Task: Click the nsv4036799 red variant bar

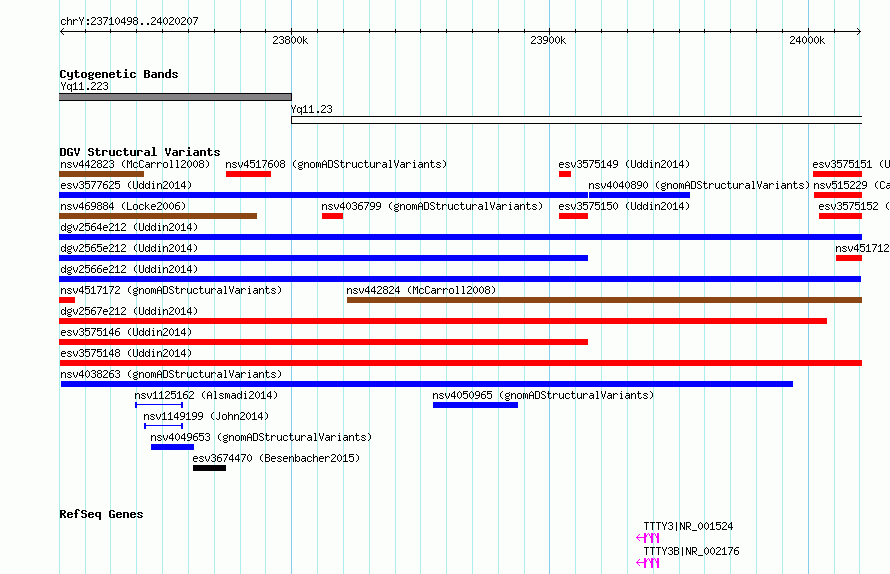Action: click(332, 216)
